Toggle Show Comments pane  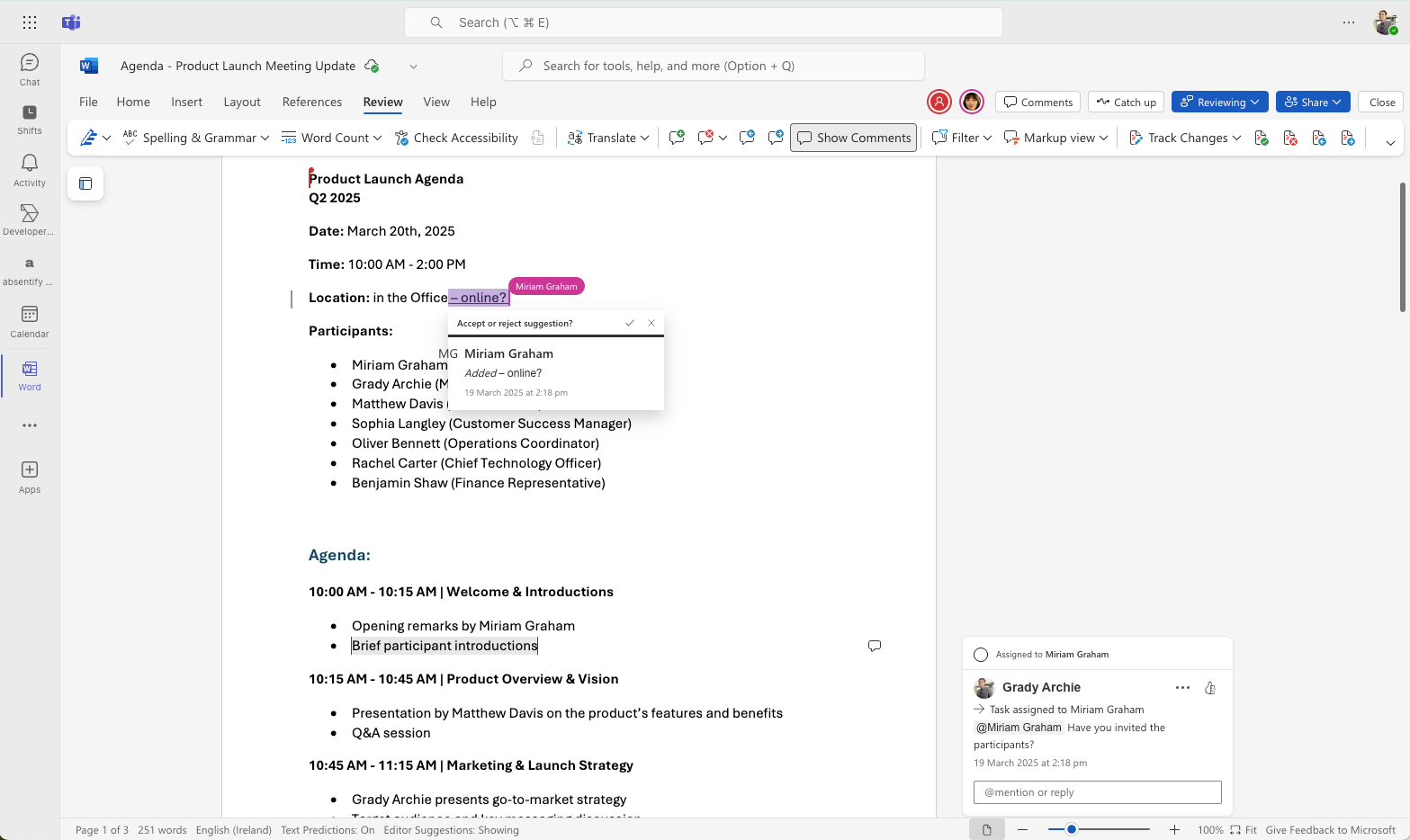point(853,138)
